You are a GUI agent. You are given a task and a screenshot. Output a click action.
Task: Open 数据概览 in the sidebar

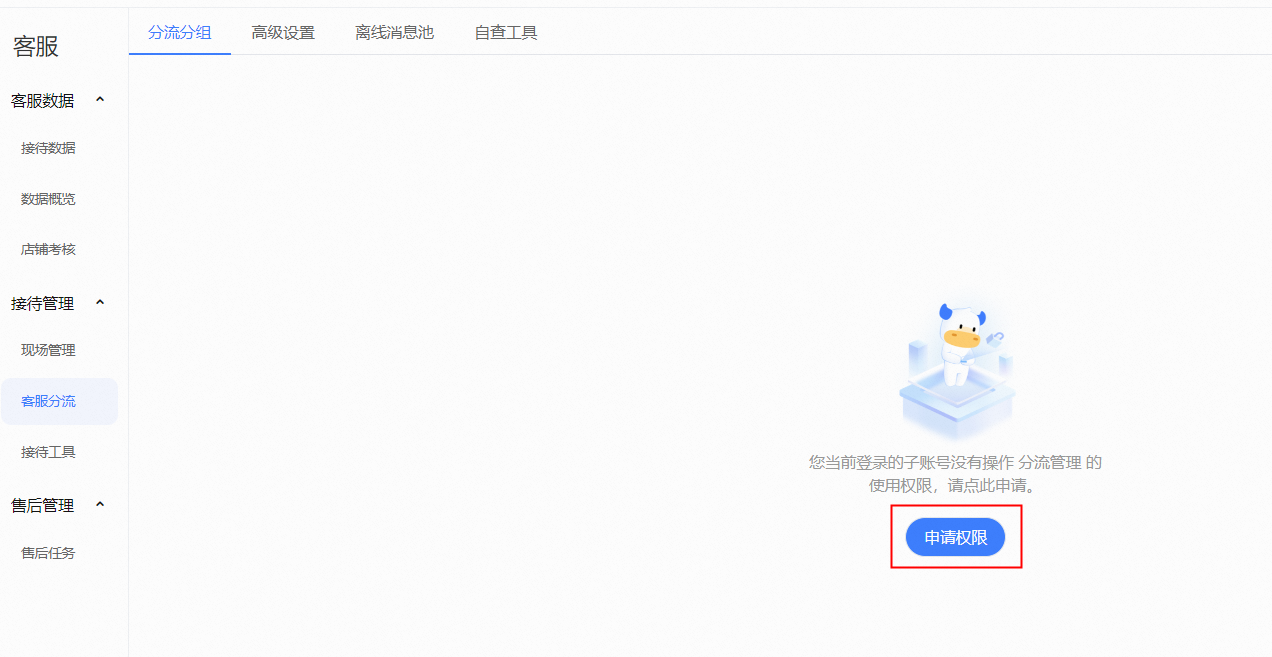point(48,199)
